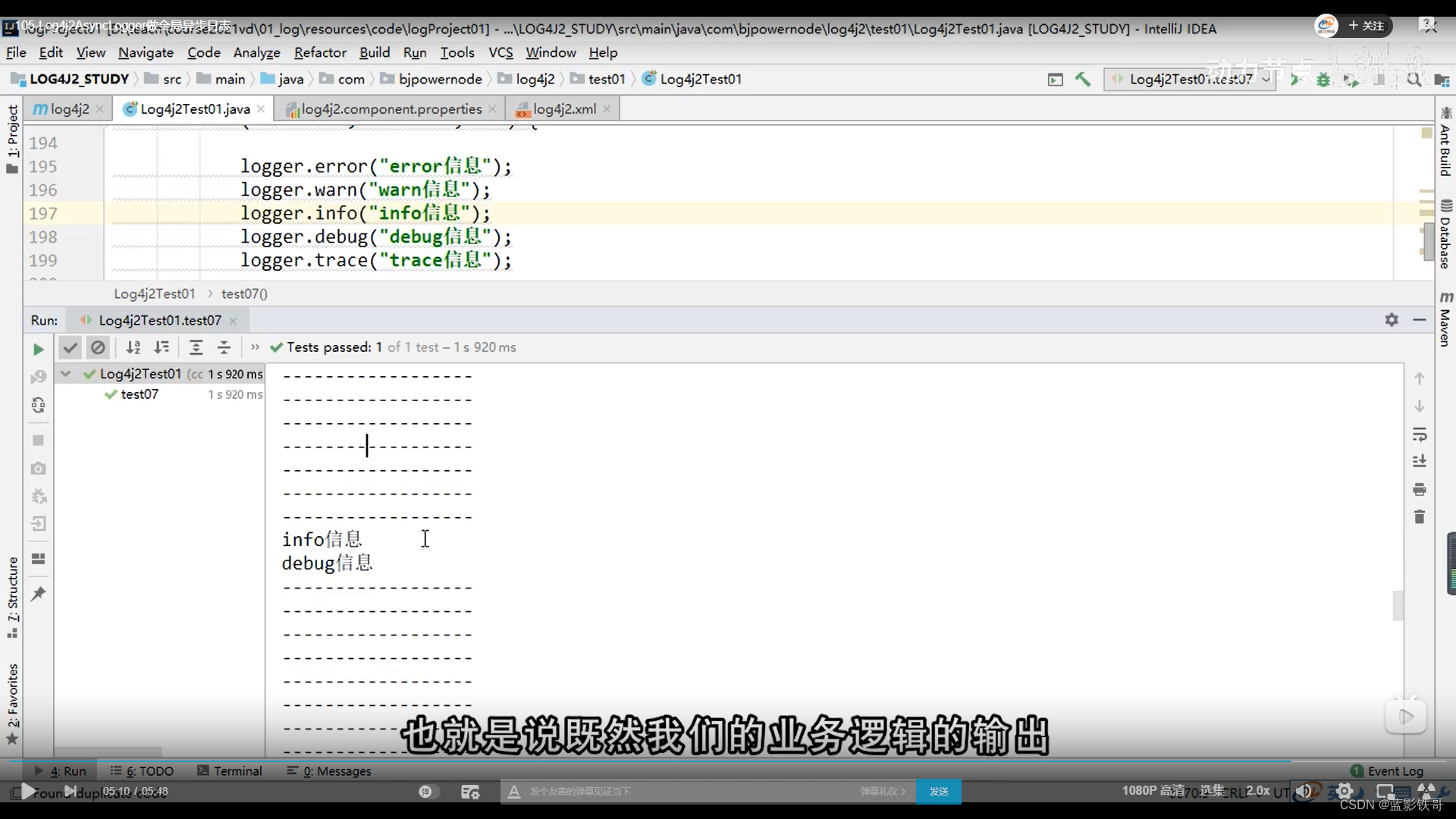Switch to log4j2.component.properties tab
The image size is (1456, 819).
(391, 109)
